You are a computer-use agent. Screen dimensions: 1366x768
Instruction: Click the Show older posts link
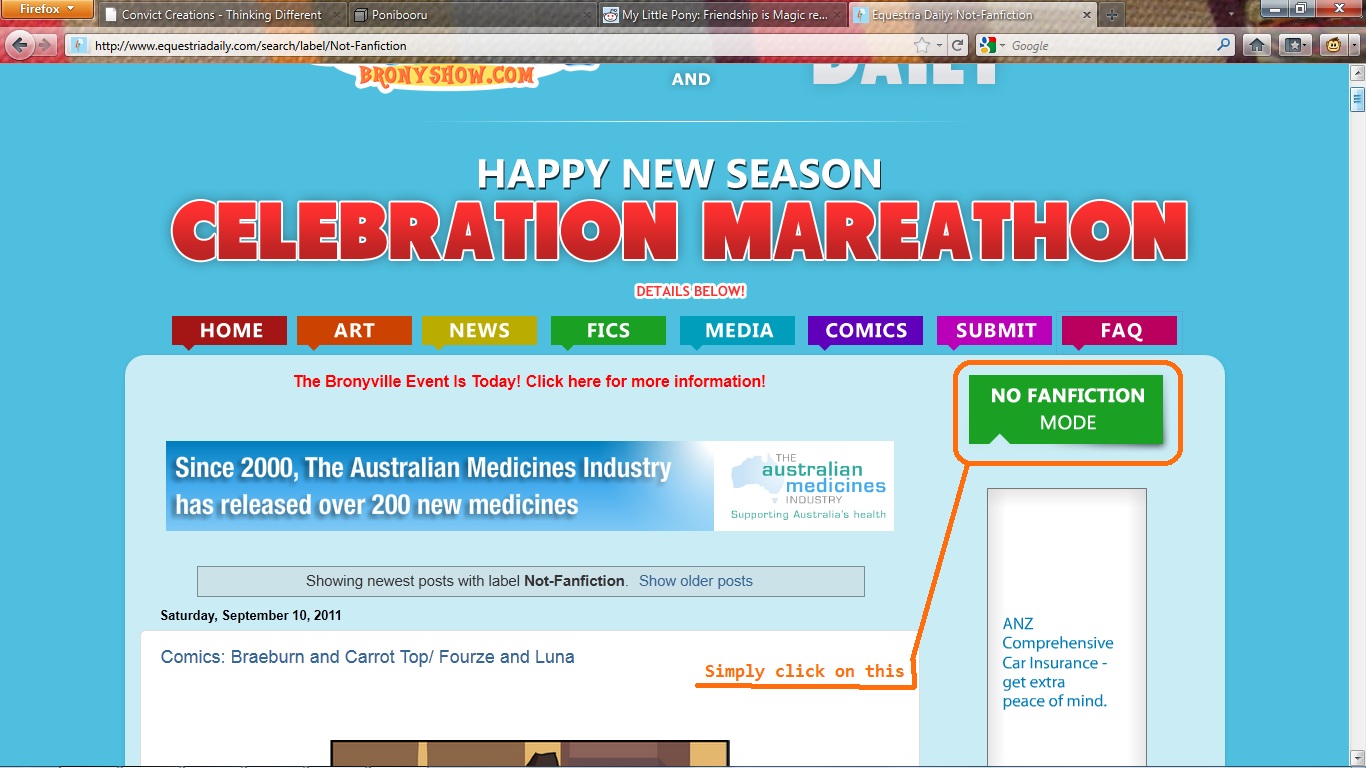(696, 581)
